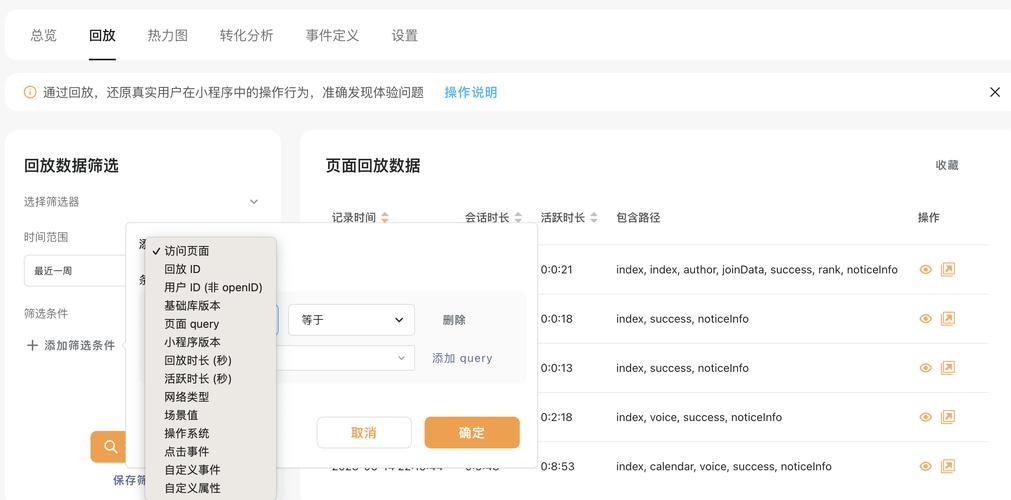Click the 操作 column header
1011x500 pixels.
928,218
